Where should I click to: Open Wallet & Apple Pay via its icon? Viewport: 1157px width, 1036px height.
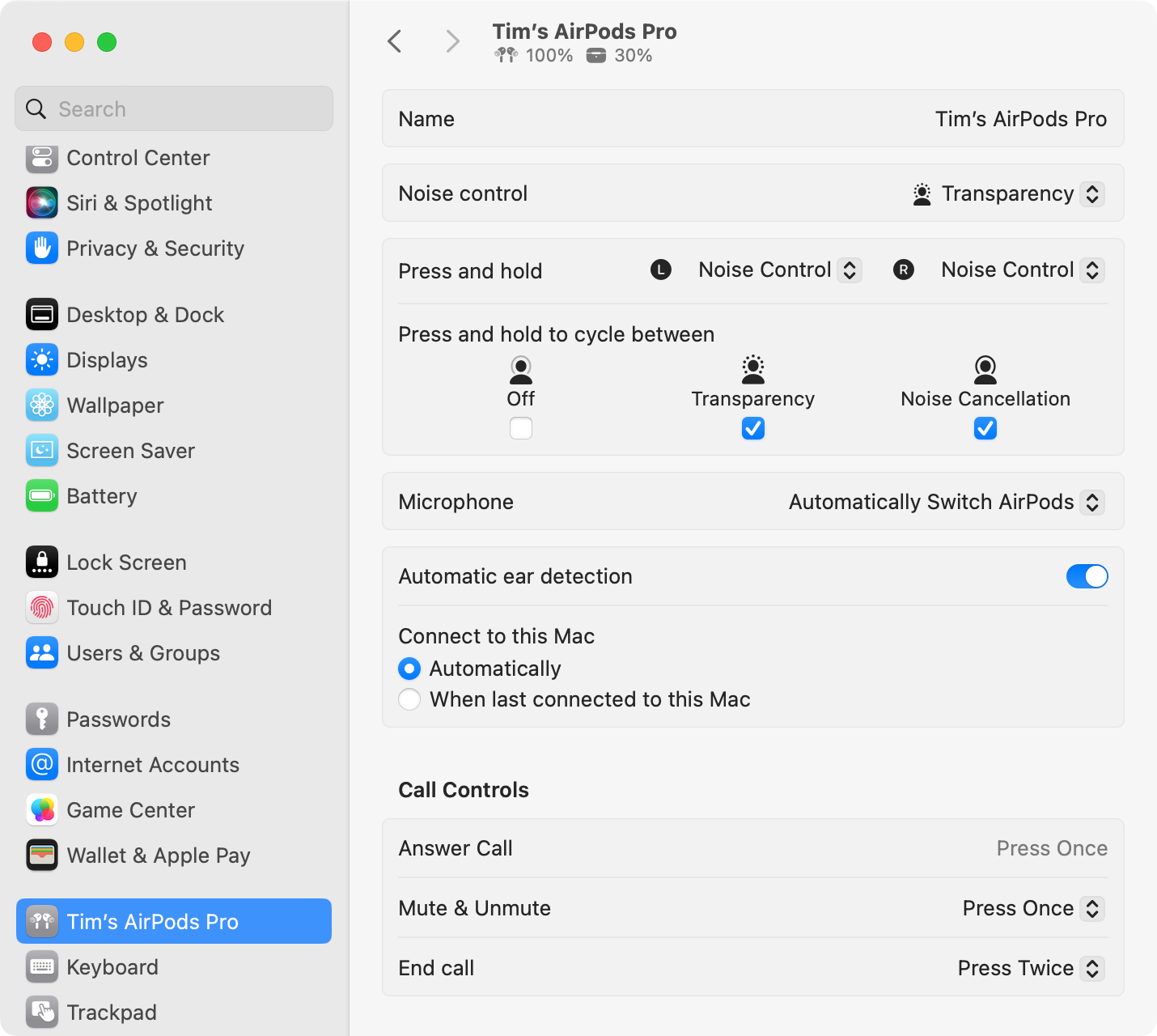tap(41, 855)
